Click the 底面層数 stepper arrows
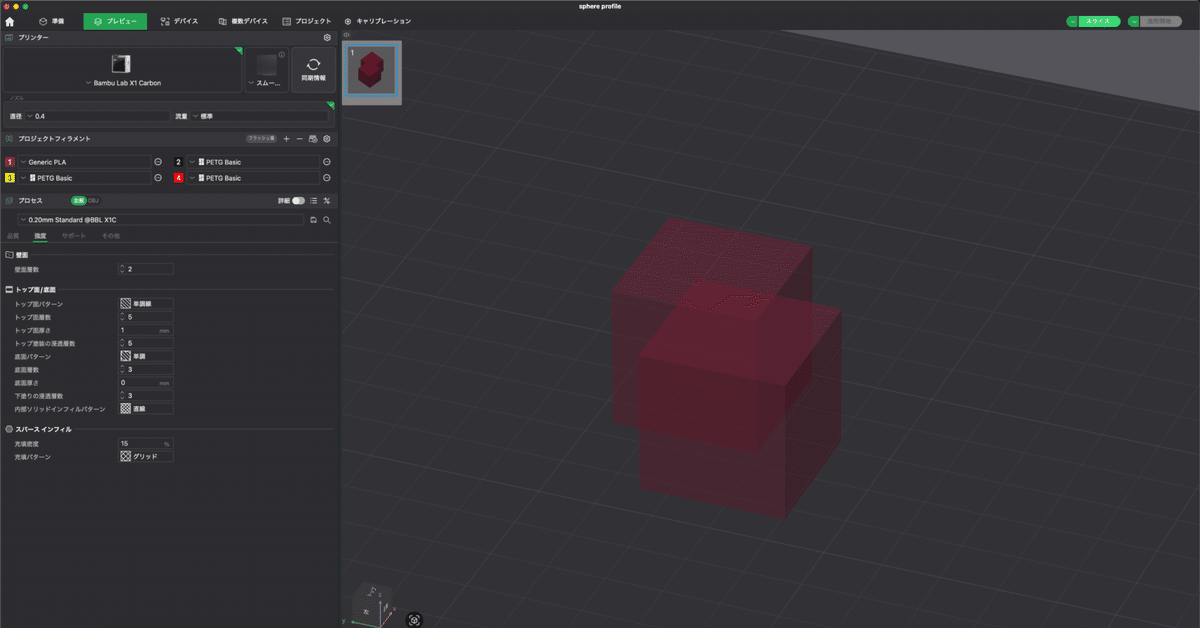This screenshot has height=628, width=1200. (x=122, y=369)
